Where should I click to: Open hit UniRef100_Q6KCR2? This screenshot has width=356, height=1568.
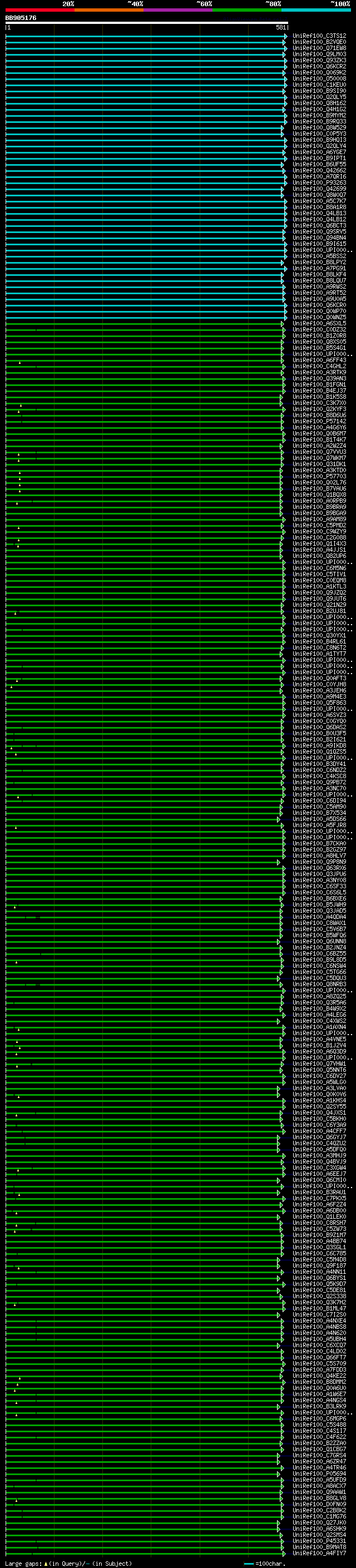(x=319, y=66)
